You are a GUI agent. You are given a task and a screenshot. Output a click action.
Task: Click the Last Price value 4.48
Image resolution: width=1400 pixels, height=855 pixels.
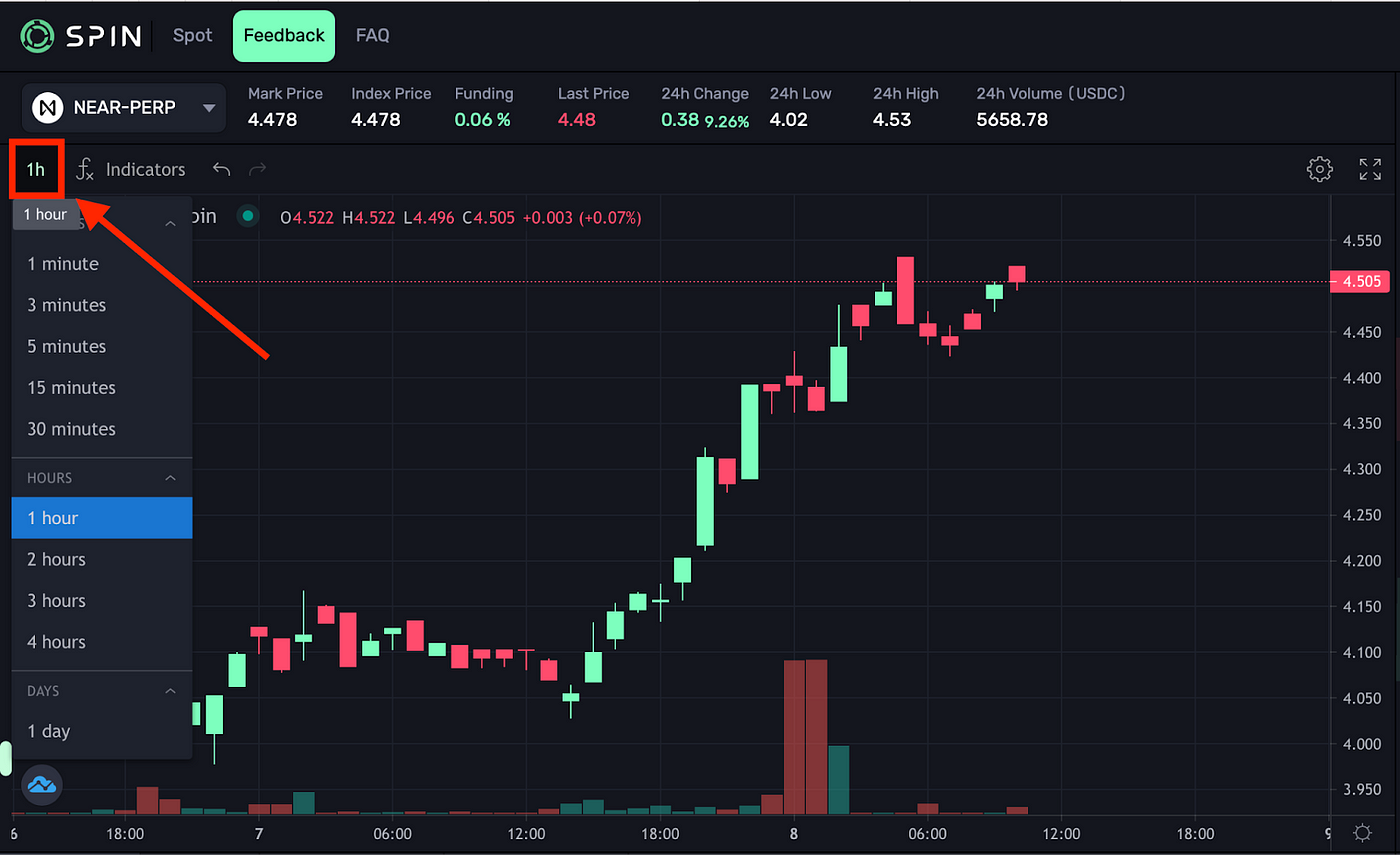(x=577, y=120)
